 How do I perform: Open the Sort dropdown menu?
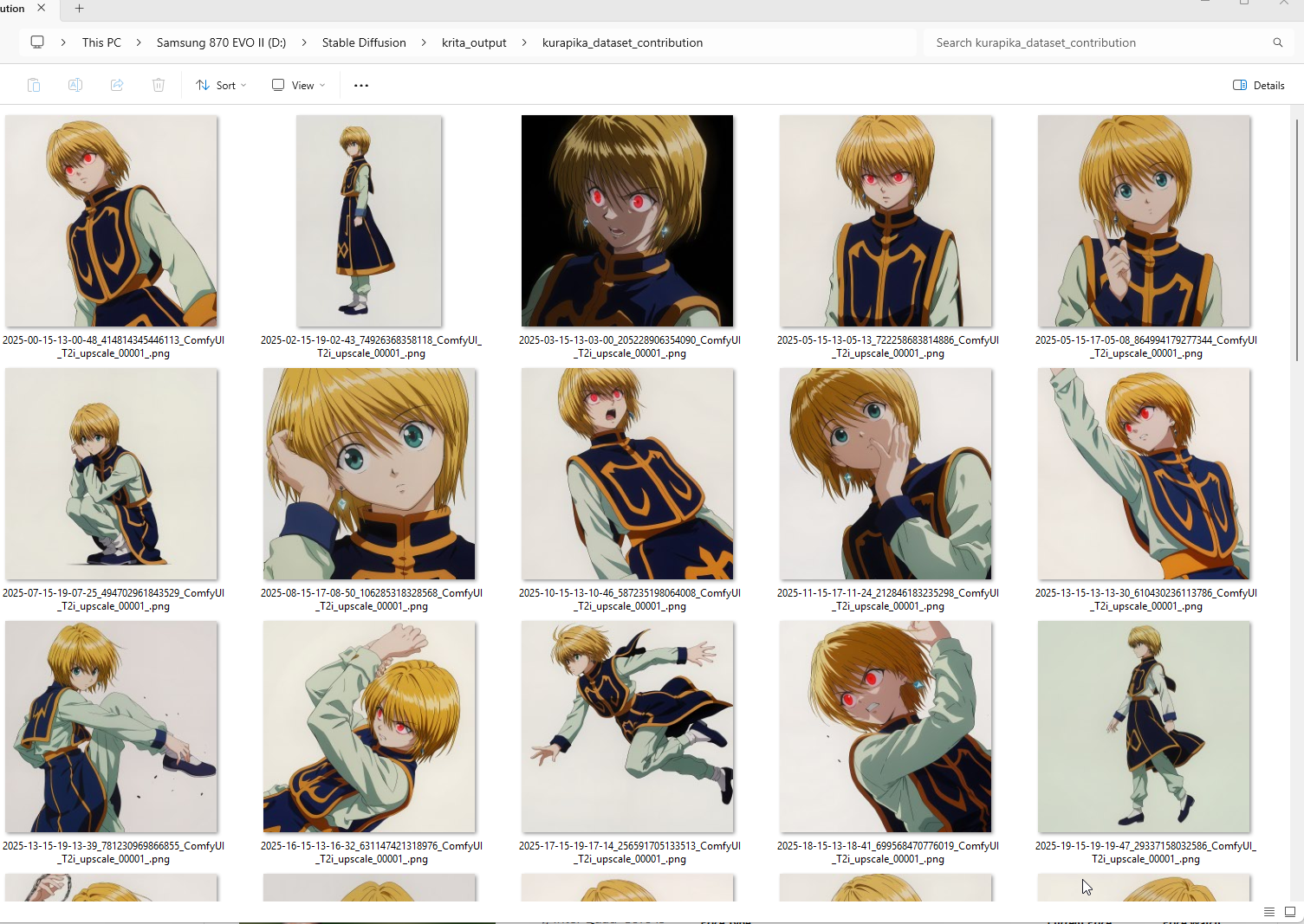tap(221, 85)
